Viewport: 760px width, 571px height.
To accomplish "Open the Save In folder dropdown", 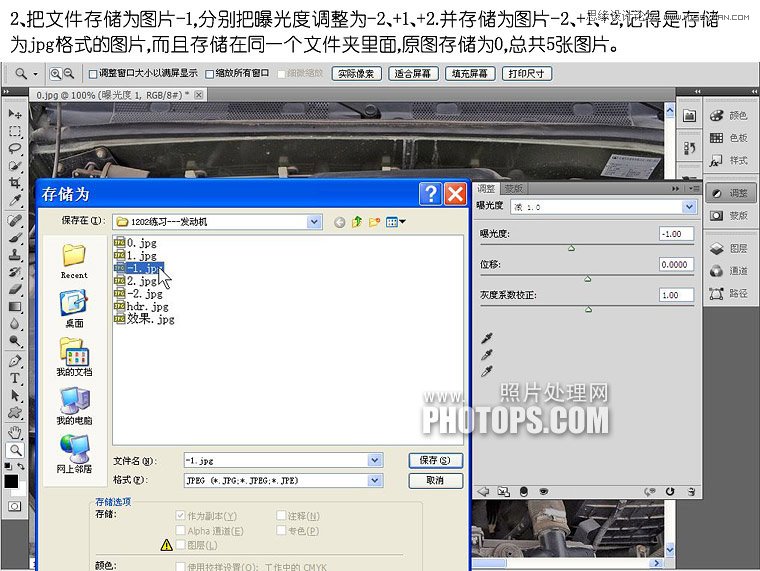I will point(314,222).
